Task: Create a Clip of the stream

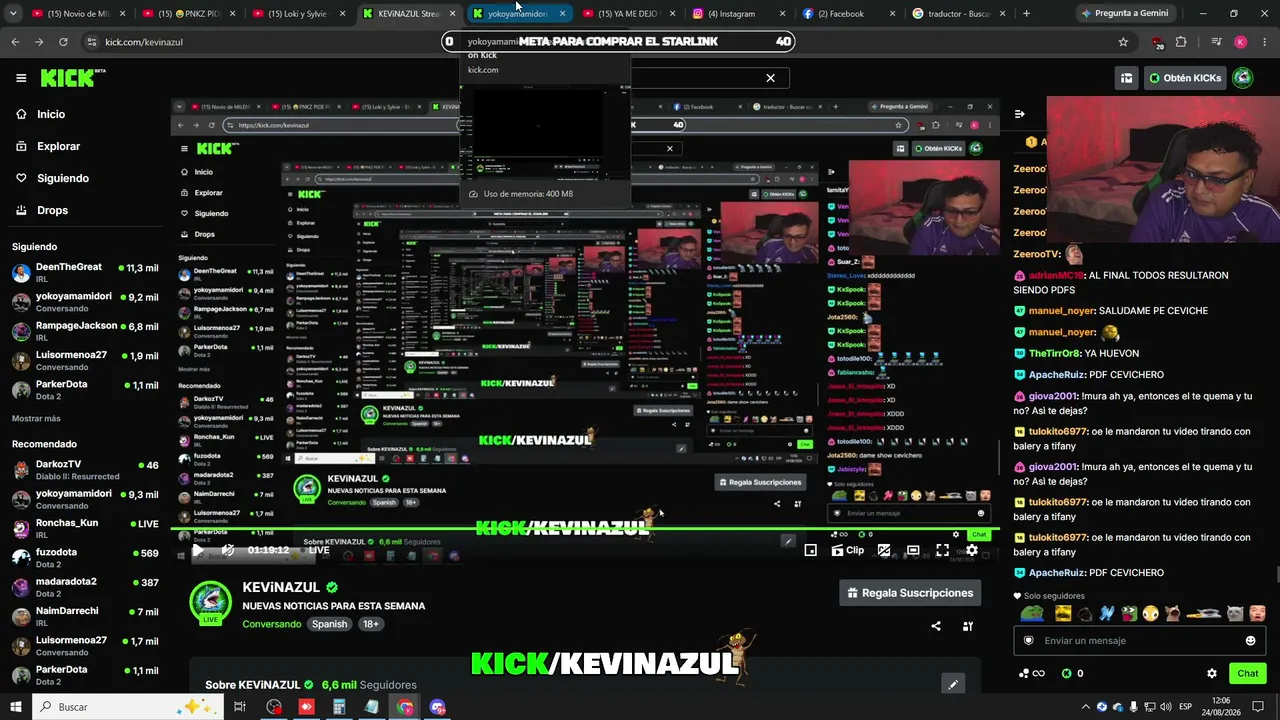Action: [848, 550]
